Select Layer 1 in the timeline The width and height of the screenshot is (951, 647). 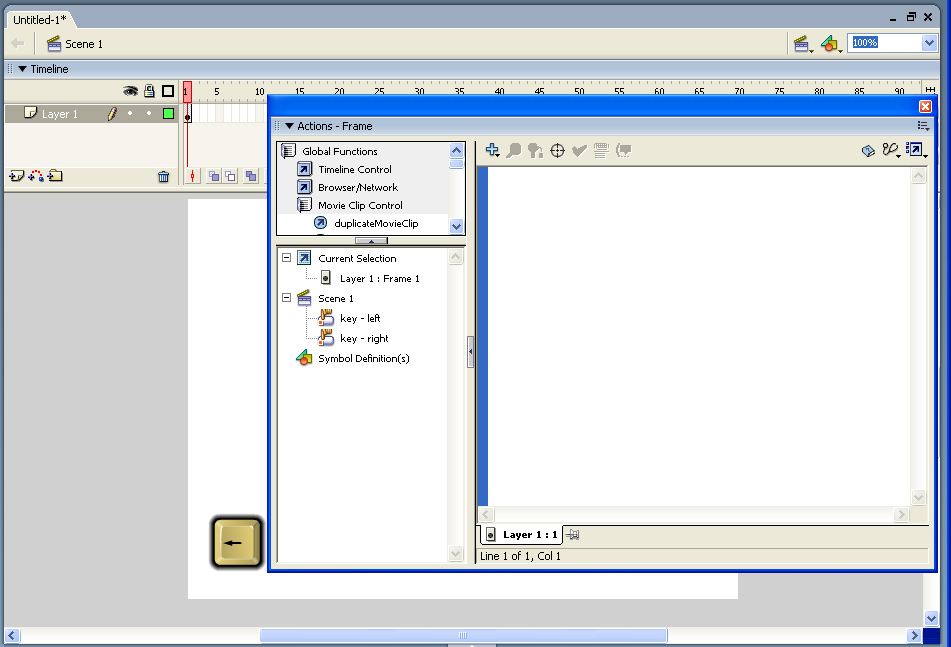tap(59, 114)
